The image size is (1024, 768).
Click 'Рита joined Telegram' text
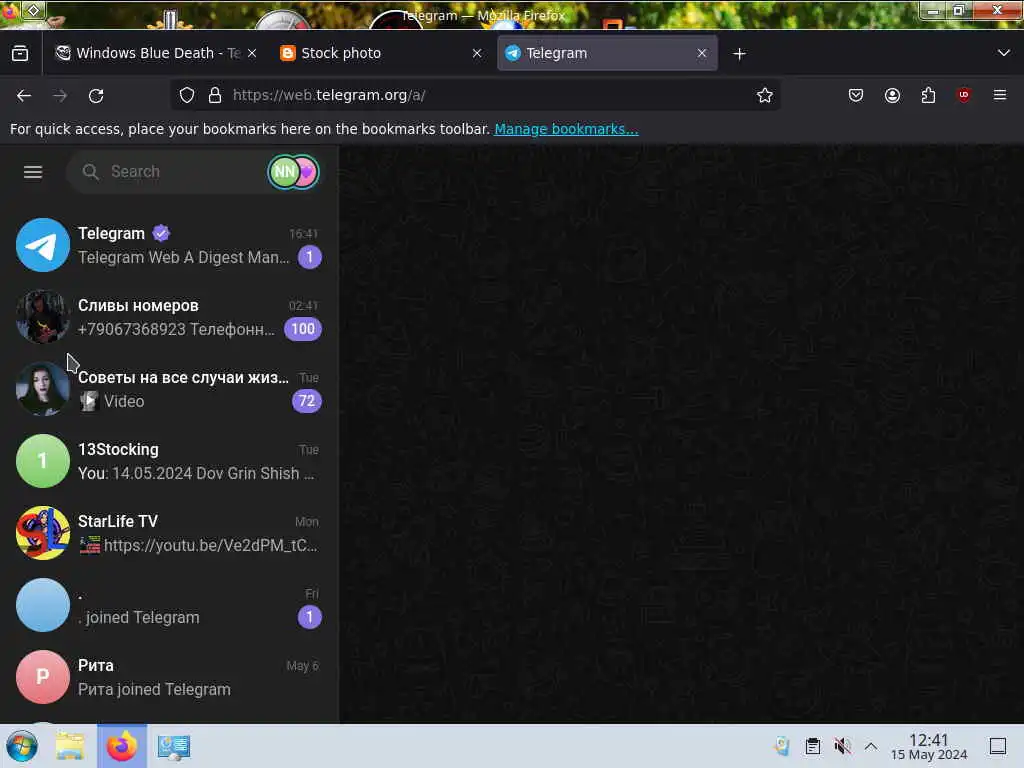[x=154, y=690]
